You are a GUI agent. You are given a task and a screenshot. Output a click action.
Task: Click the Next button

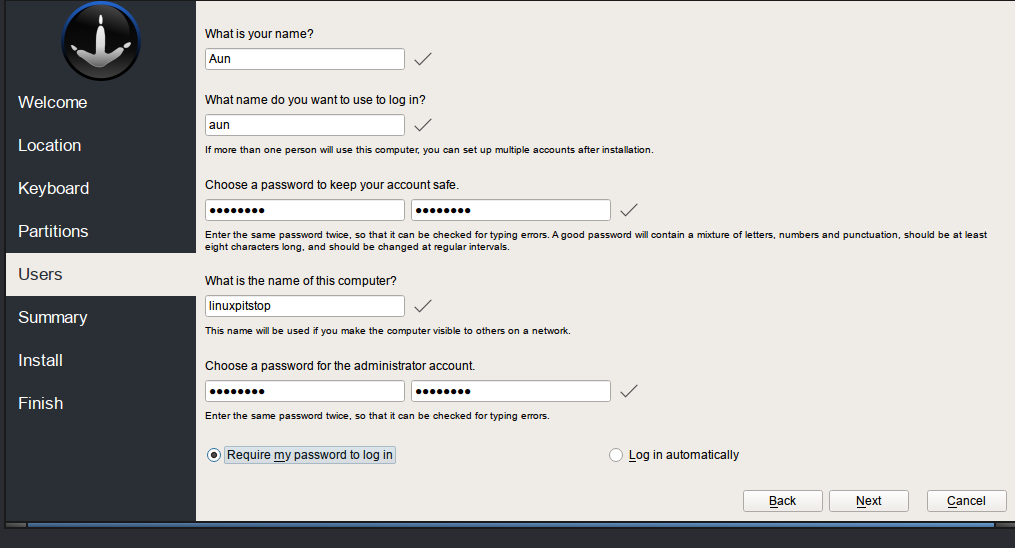(869, 501)
